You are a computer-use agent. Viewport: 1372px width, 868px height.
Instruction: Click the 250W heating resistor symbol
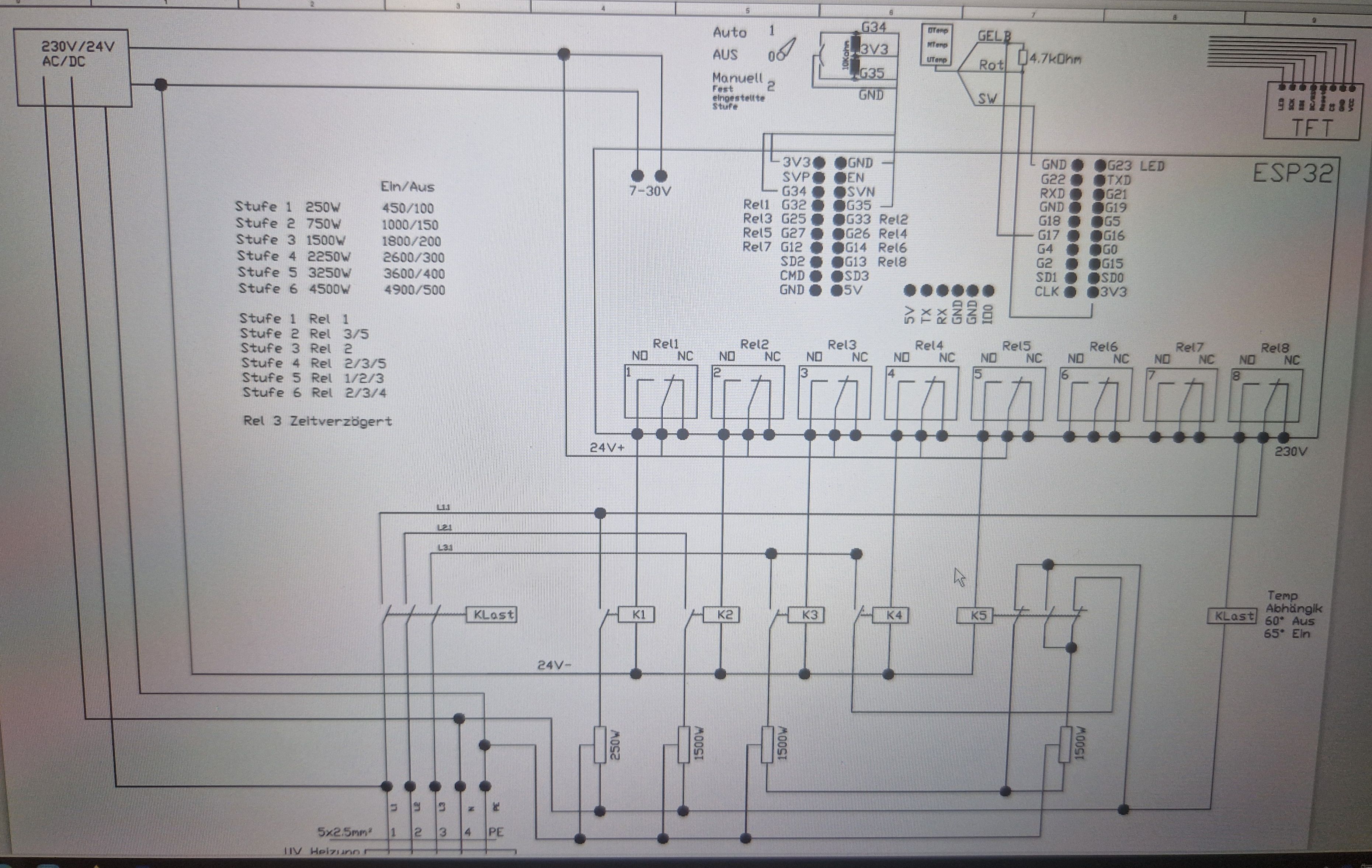coord(600,745)
